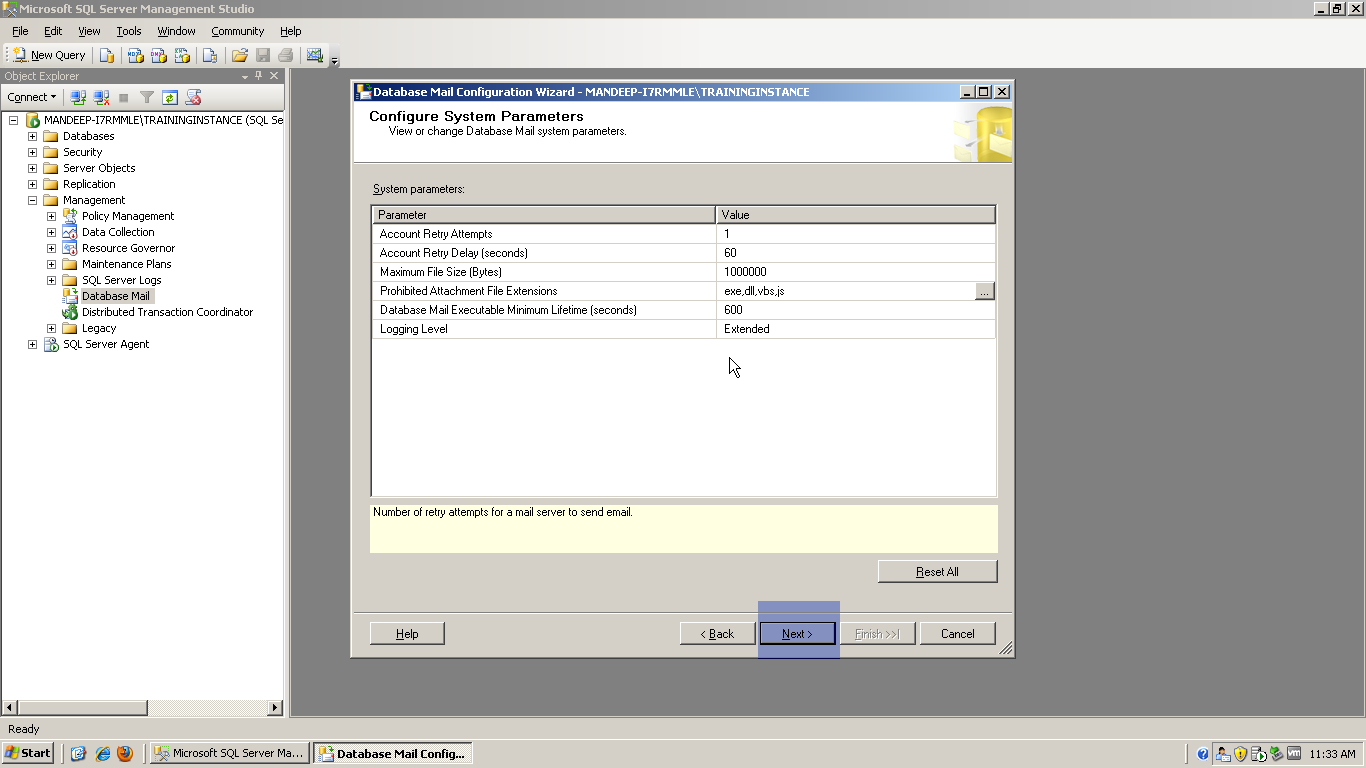Click the Activity Monitor toolbar icon

click(x=315, y=55)
